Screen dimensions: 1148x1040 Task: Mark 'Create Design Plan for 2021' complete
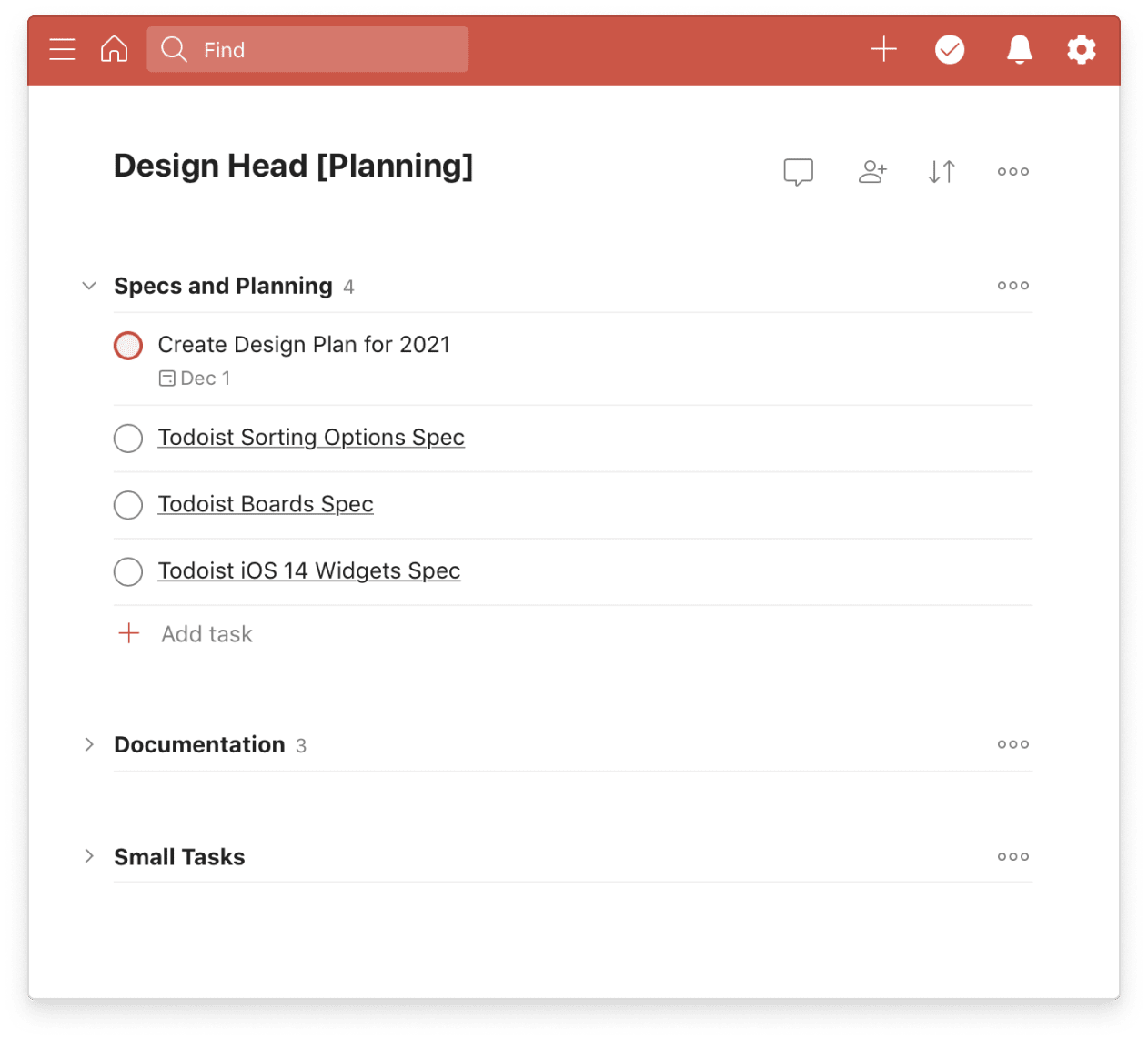128,345
